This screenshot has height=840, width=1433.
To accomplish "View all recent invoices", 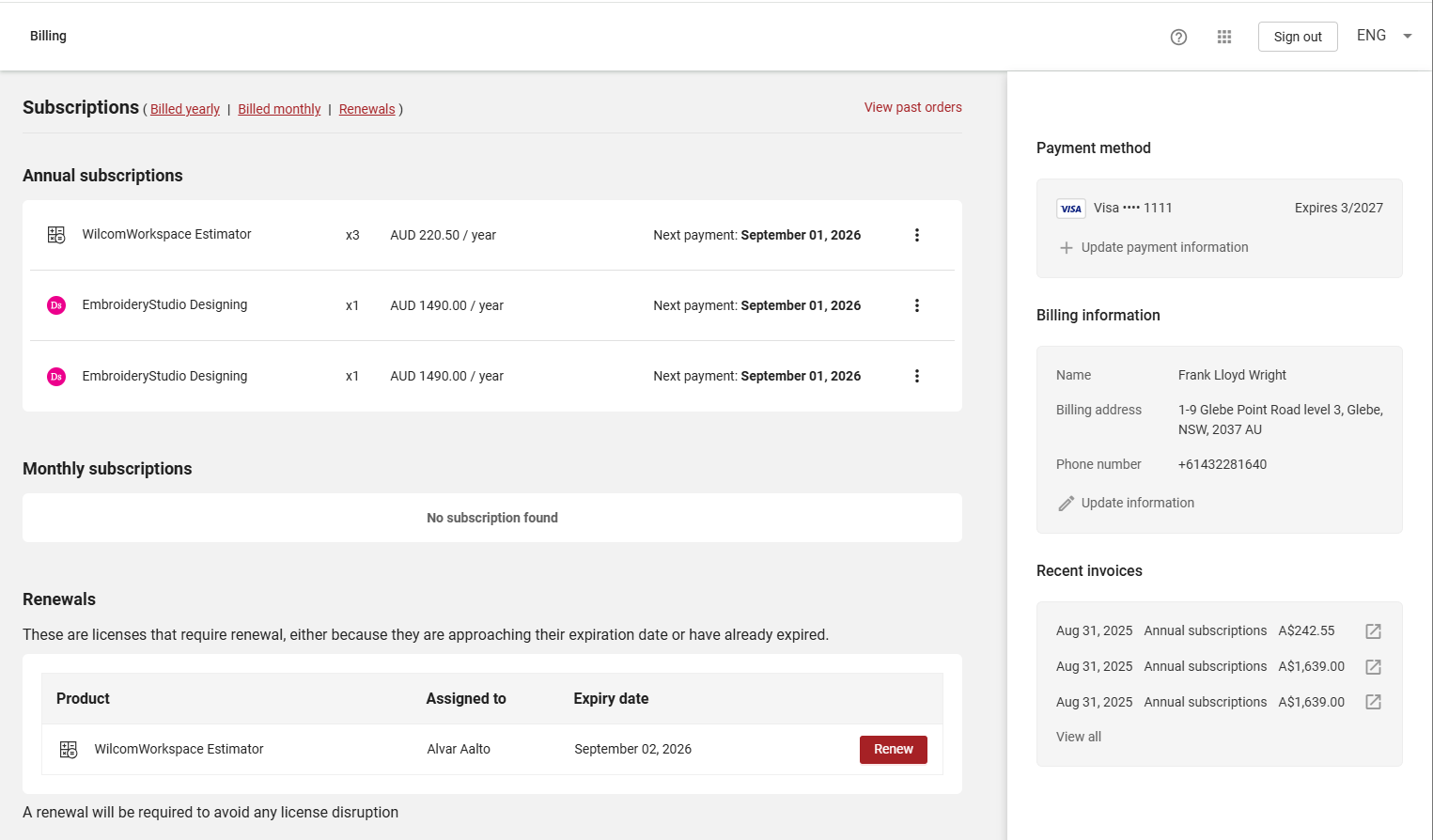I will pos(1079,737).
